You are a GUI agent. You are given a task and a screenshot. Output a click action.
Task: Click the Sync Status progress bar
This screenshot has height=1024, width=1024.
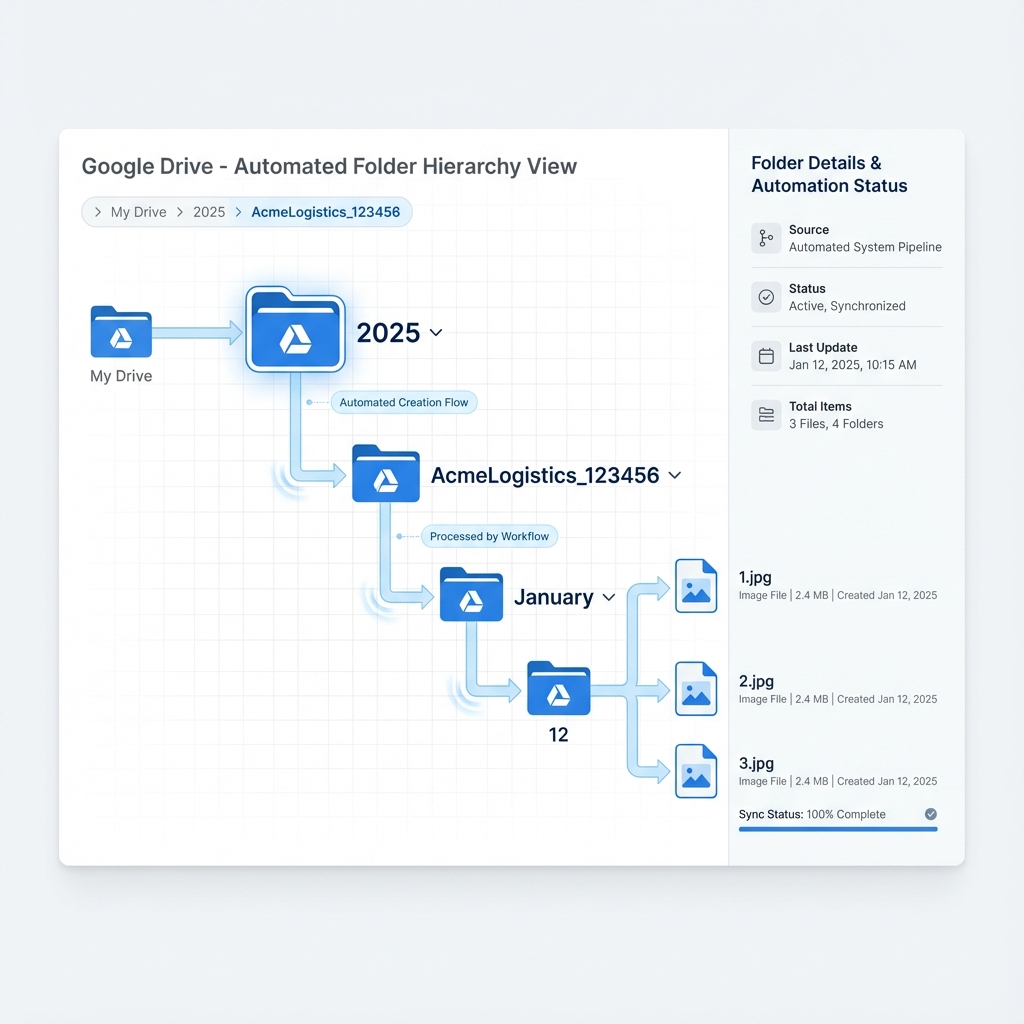click(x=838, y=829)
